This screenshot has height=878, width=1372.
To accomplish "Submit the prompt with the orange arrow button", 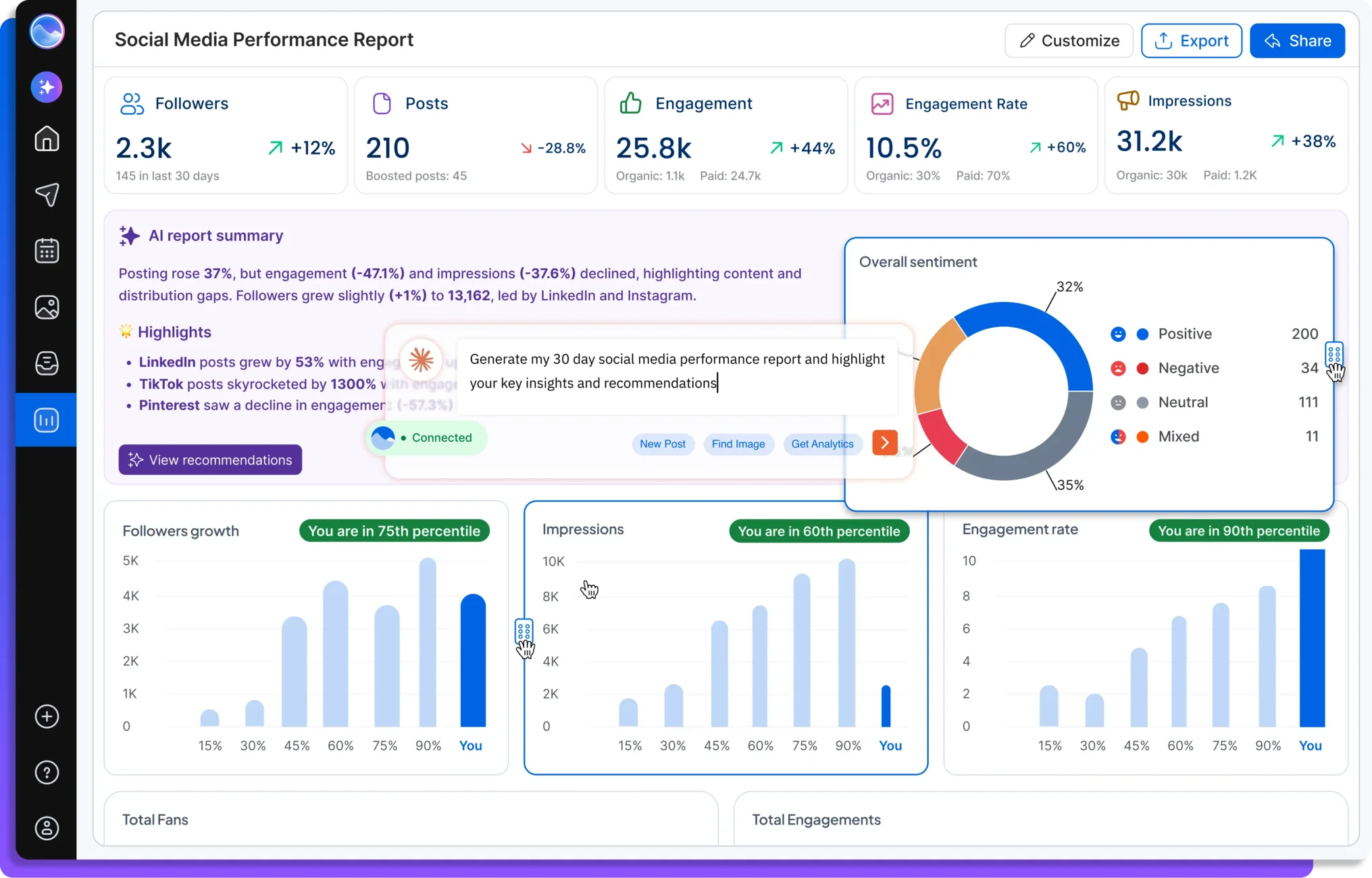I will click(884, 443).
